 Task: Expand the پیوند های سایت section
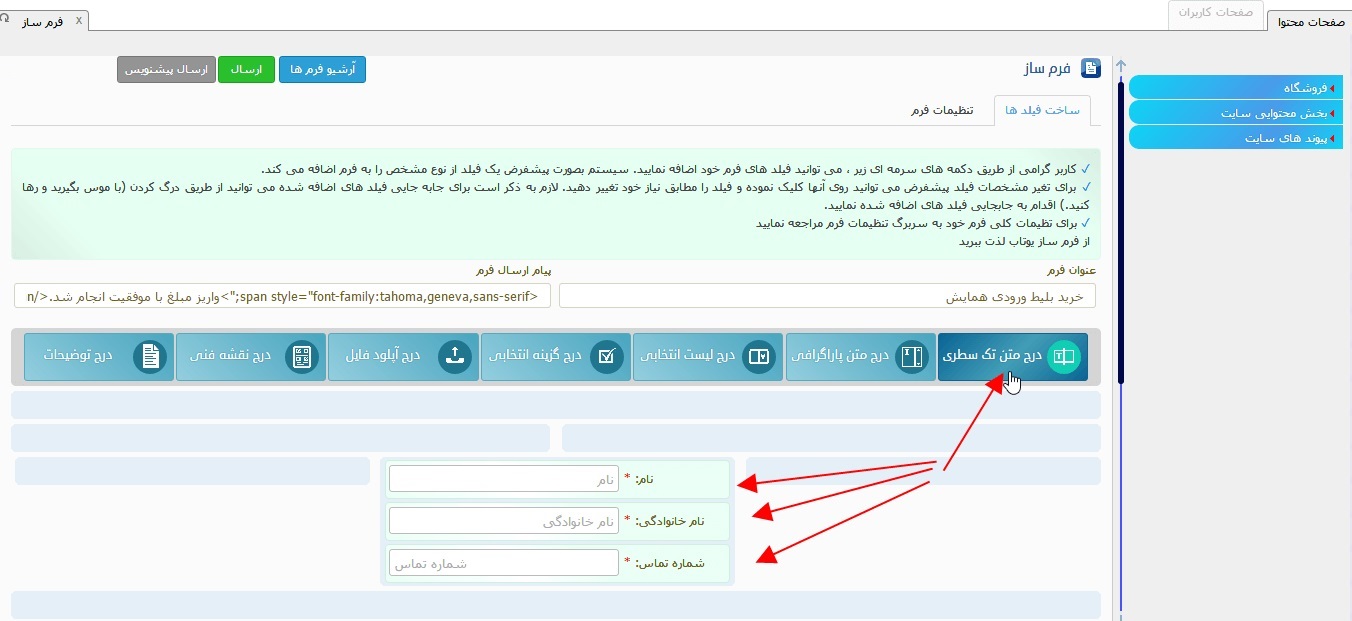[1236, 138]
